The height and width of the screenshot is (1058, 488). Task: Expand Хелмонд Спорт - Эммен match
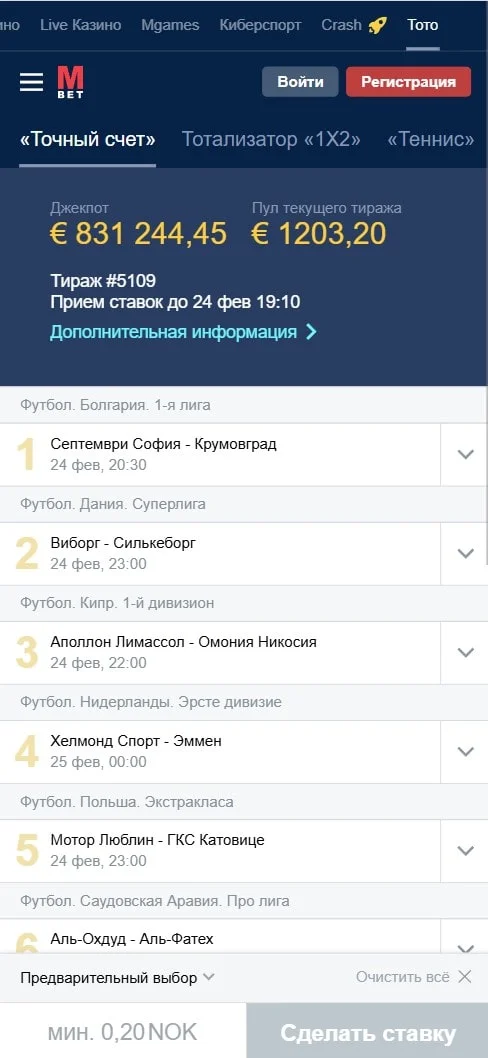coord(465,752)
